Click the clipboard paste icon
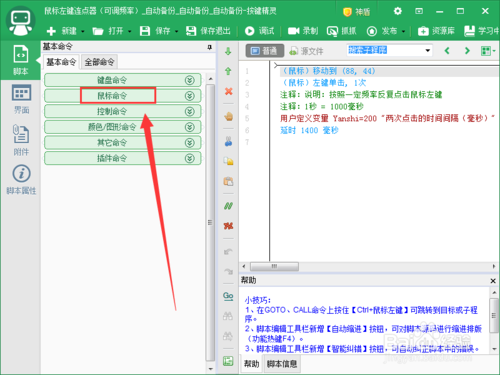Image resolution: width=500 pixels, height=375 pixels. [x=228, y=181]
